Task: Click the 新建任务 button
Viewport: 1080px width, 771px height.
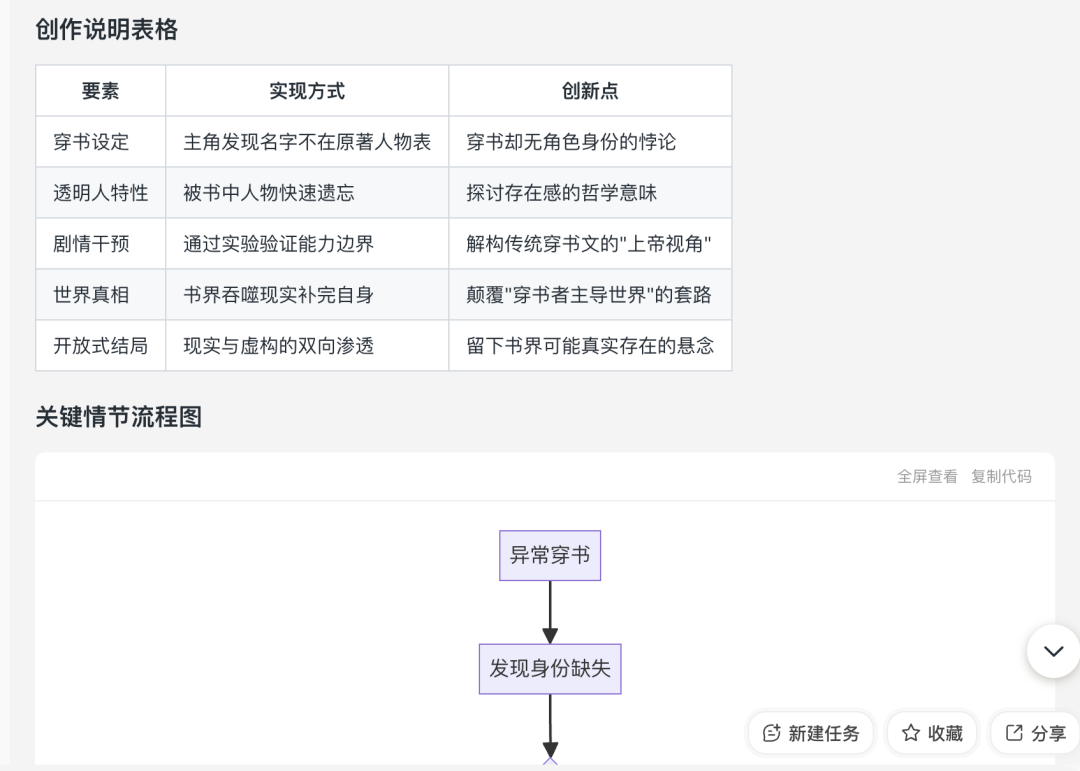Action: tap(811, 733)
